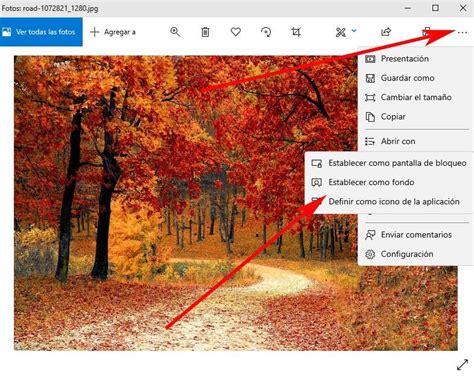The image size is (474, 378).
Task: Select Cambiar el tamaño option
Action: click(x=415, y=97)
